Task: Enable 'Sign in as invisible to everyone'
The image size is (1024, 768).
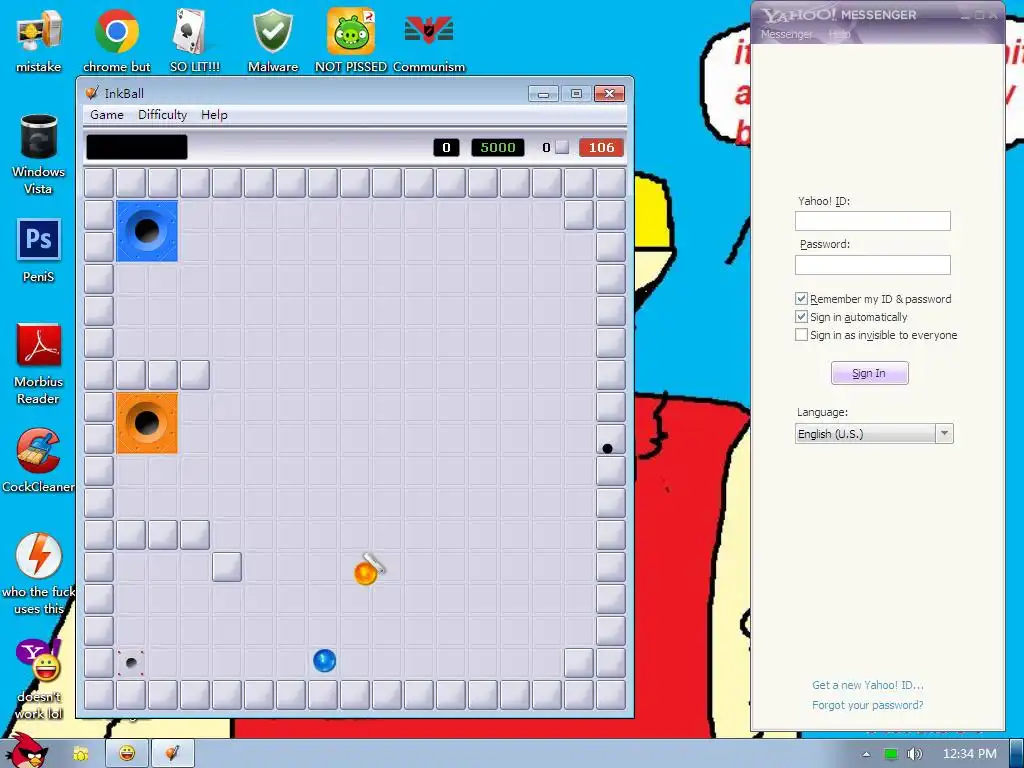Action: click(801, 335)
